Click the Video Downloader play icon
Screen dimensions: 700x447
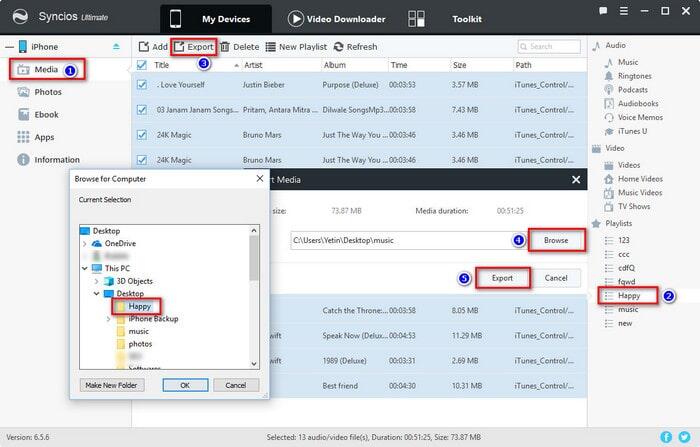[x=296, y=19]
